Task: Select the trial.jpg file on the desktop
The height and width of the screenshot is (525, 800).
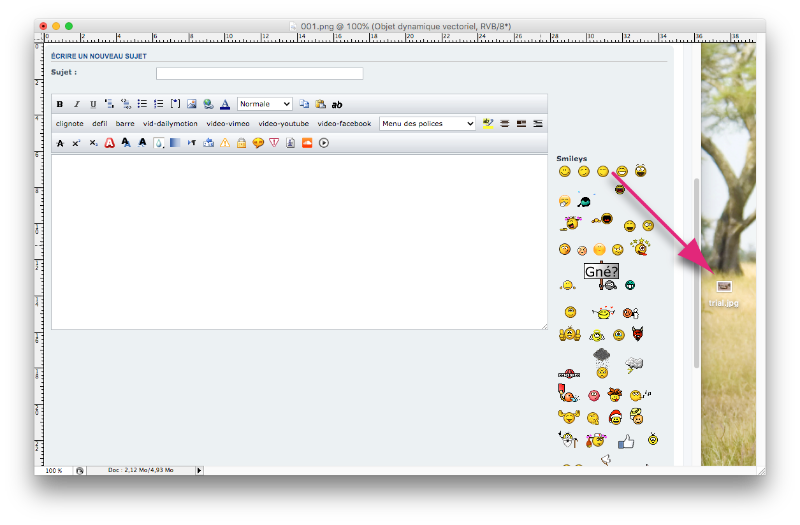Action: (724, 288)
